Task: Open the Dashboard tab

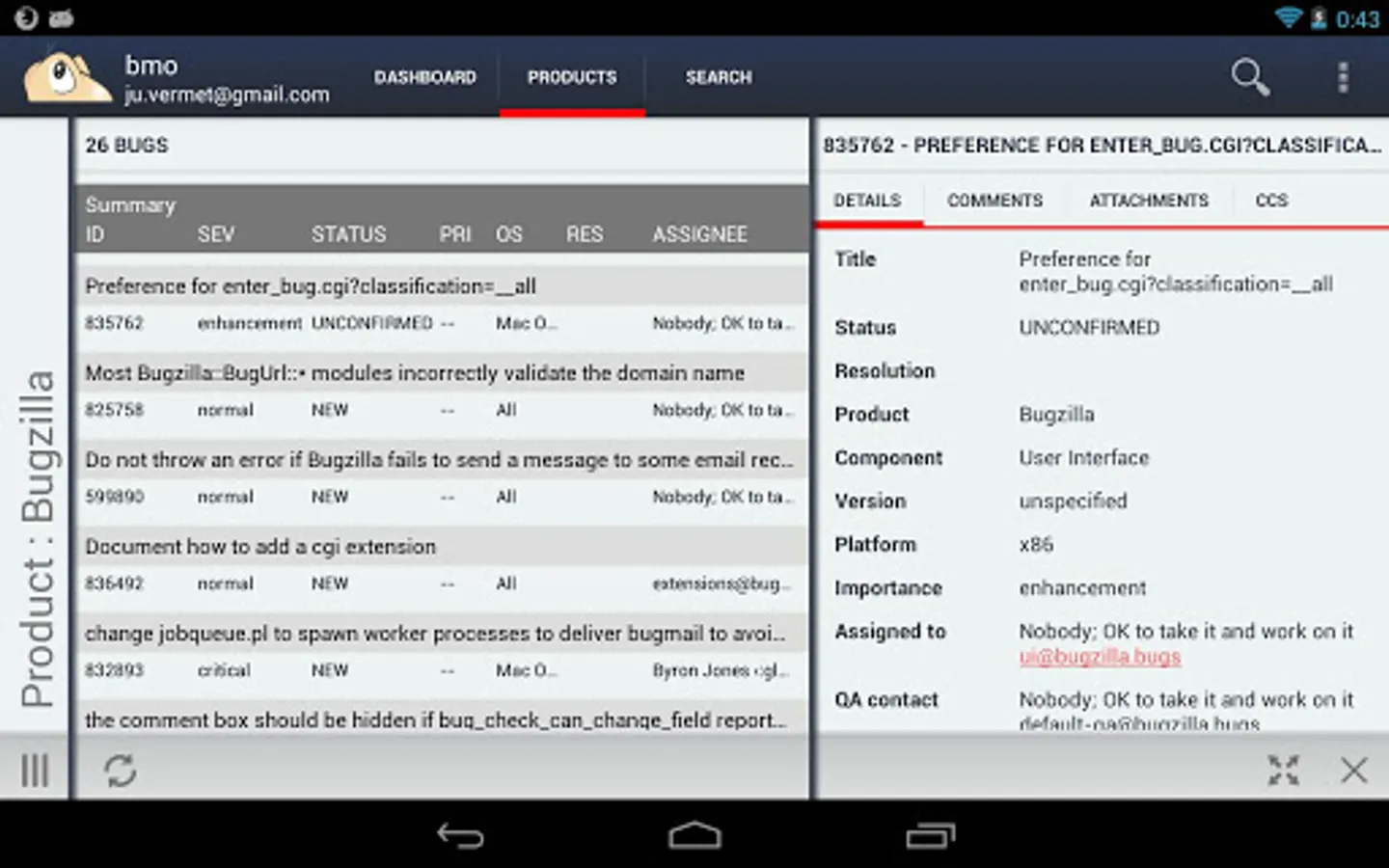Action: [425, 77]
